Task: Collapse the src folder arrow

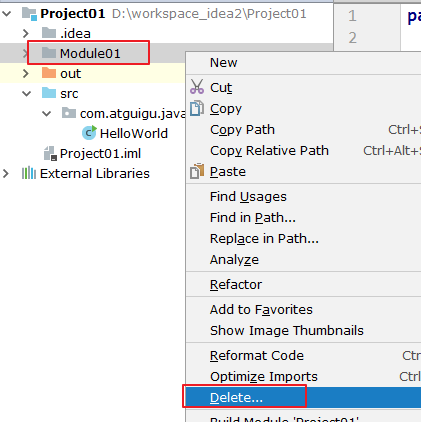Action: point(27,94)
